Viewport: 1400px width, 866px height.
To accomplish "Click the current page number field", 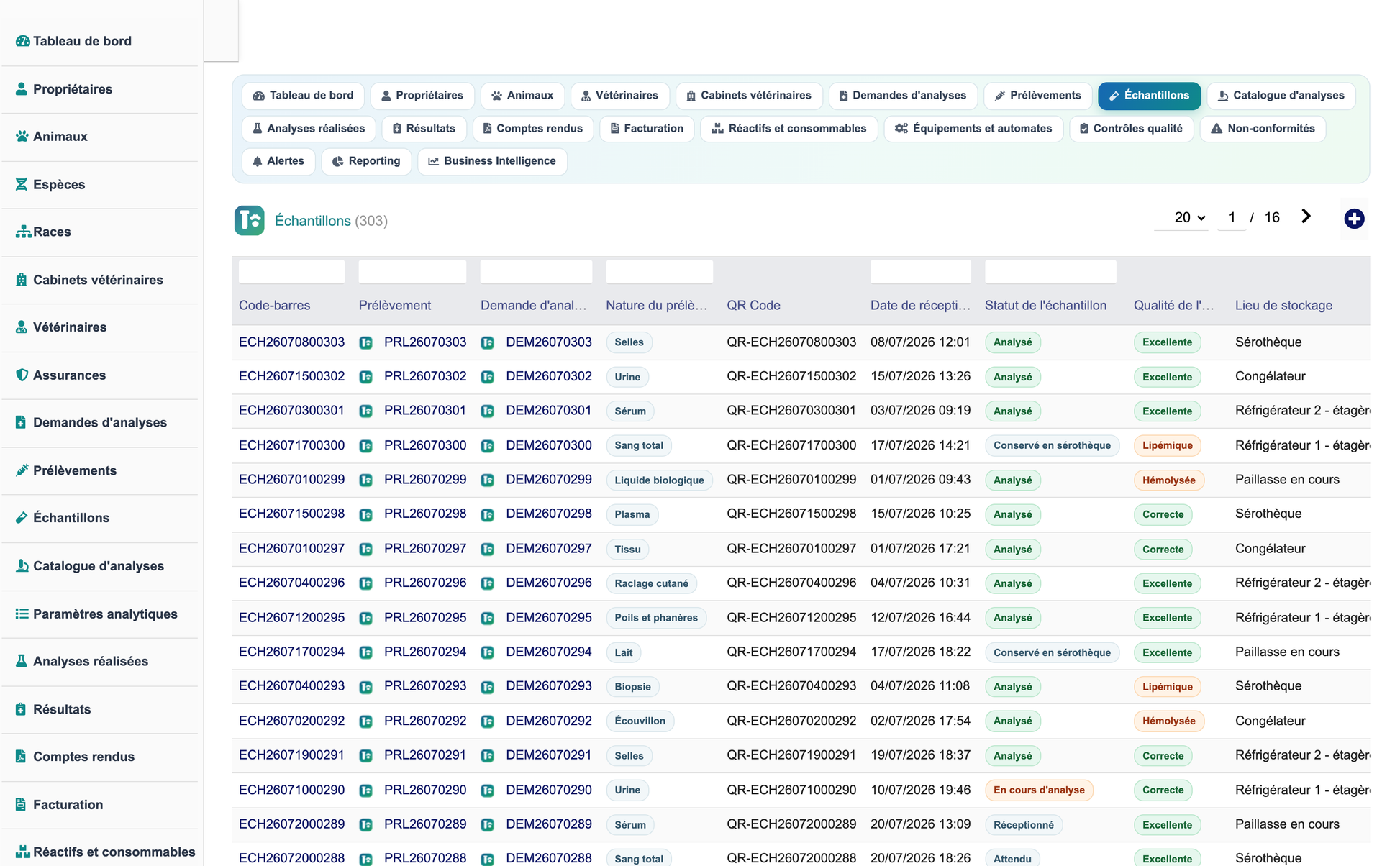I will point(1232,217).
